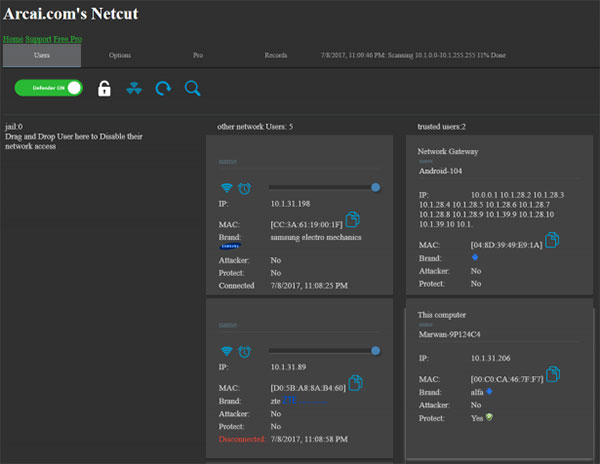This screenshot has height=464, width=600.
Task: Switch to the Options tab
Action: [120, 55]
